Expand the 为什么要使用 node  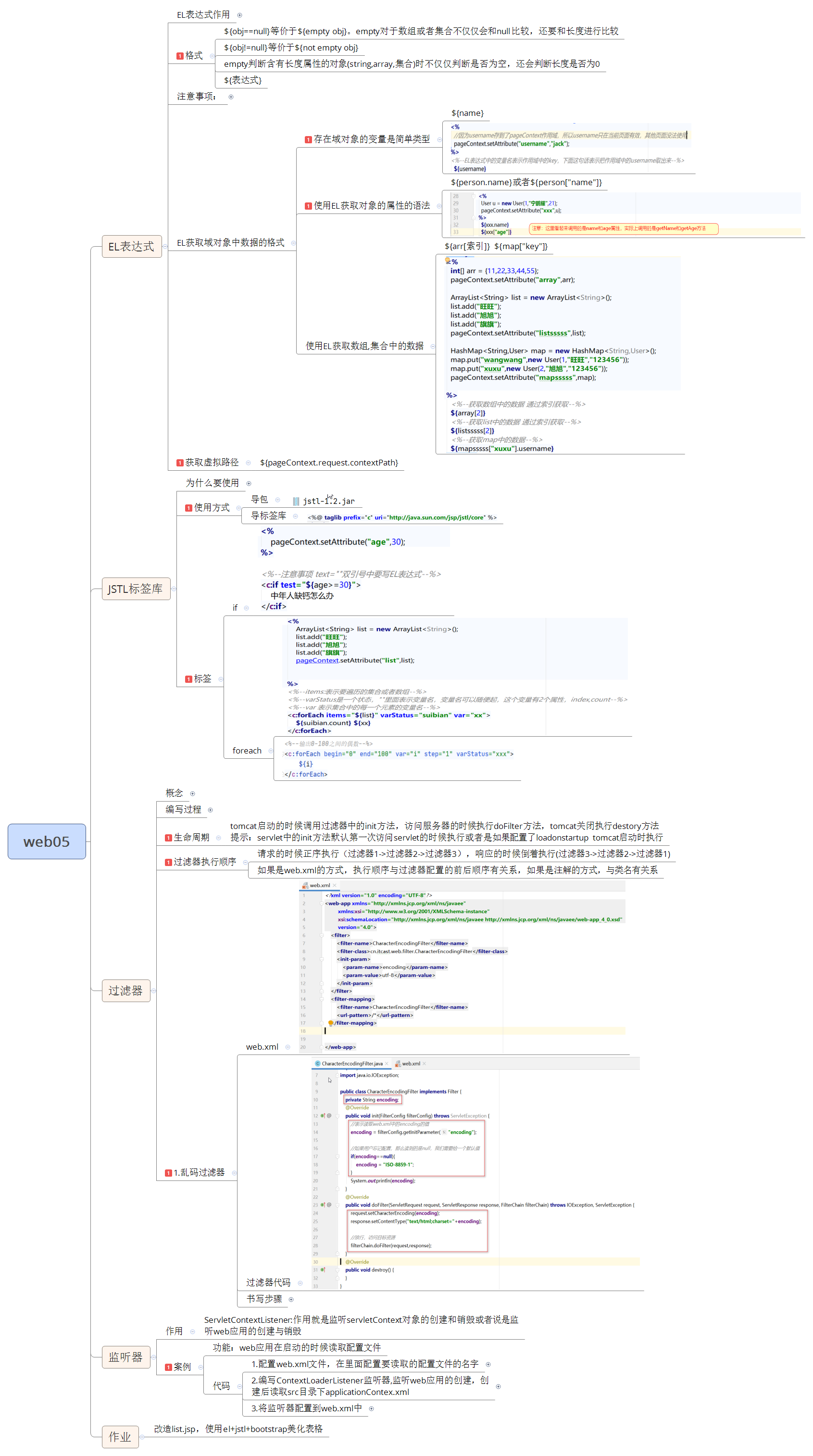(x=249, y=483)
